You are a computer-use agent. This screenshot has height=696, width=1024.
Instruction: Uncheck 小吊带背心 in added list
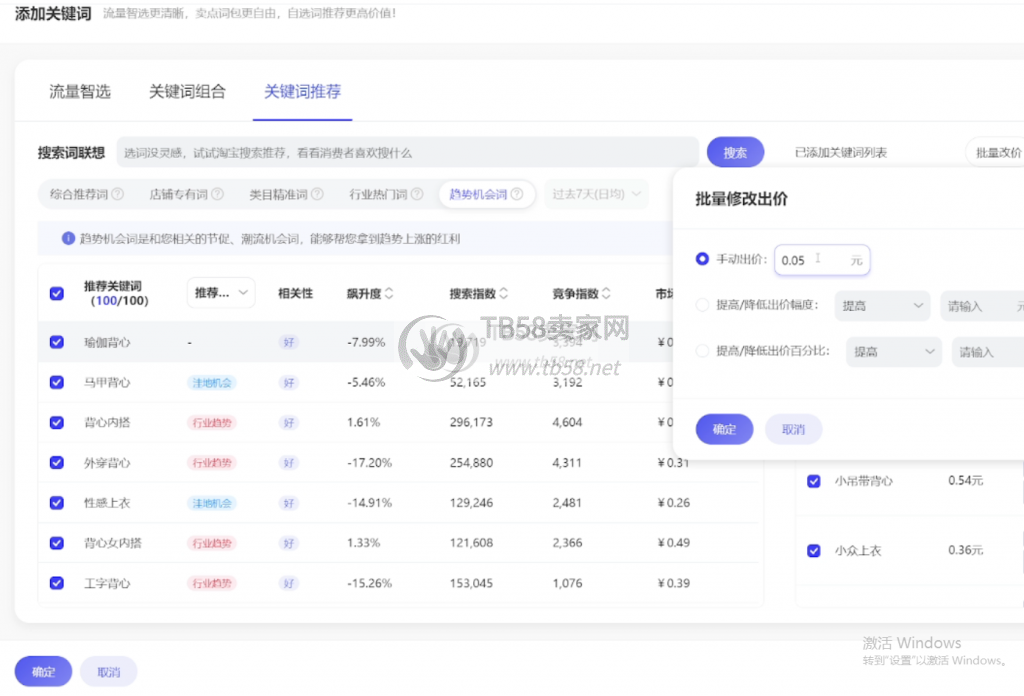coord(814,481)
